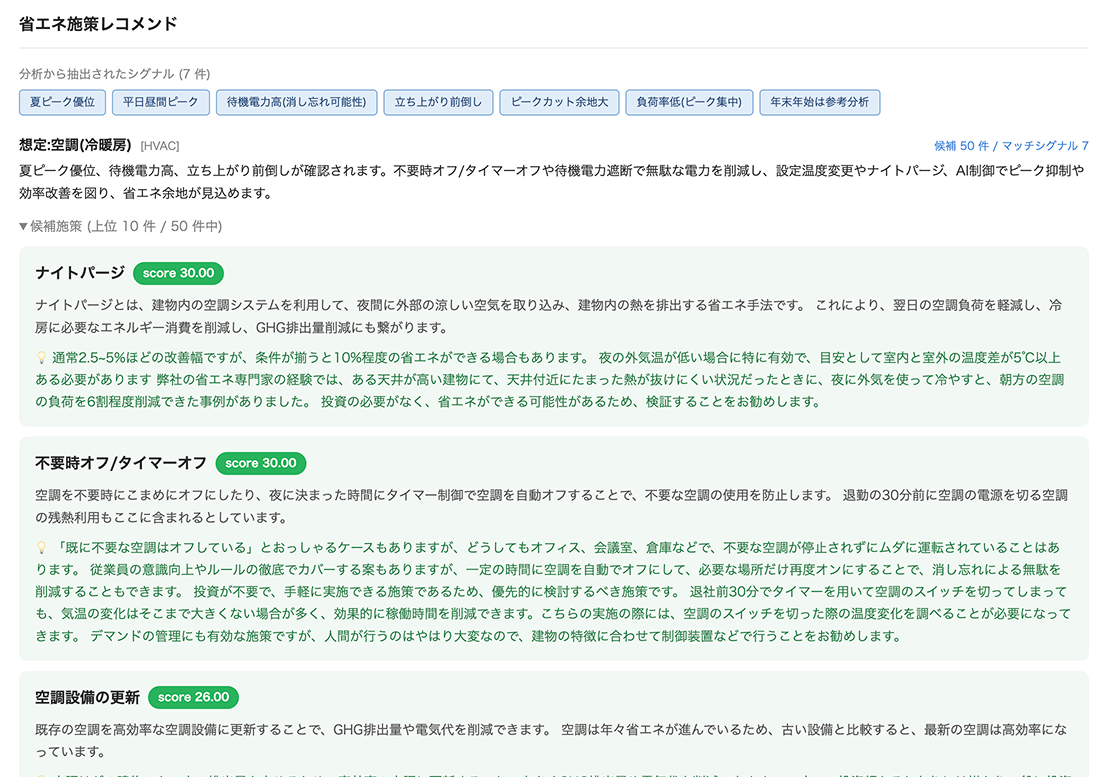Click the 年末年始は参考分析 chip

(x=820, y=102)
